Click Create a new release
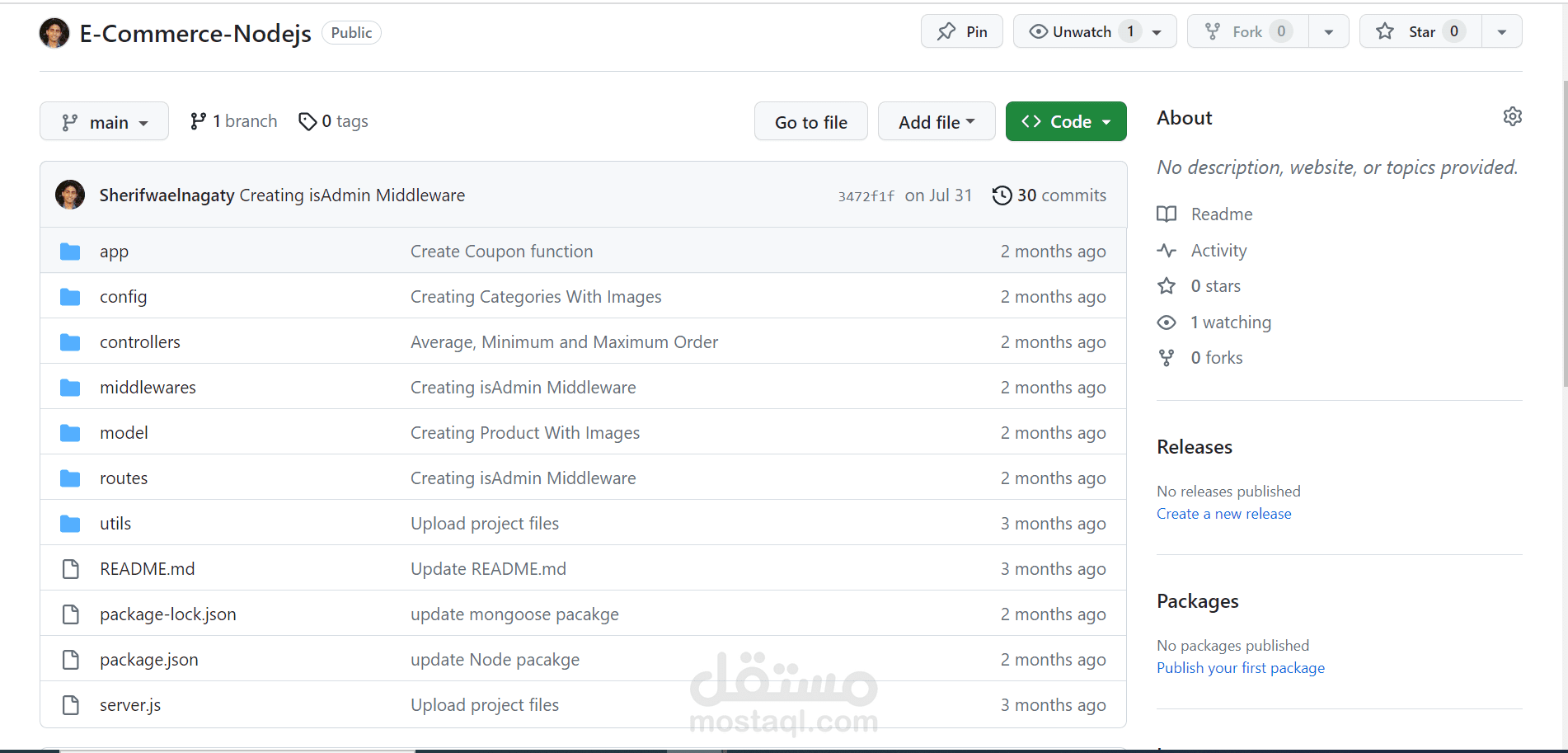Image resolution: width=1568 pixels, height=753 pixels. pyautogui.click(x=1224, y=514)
